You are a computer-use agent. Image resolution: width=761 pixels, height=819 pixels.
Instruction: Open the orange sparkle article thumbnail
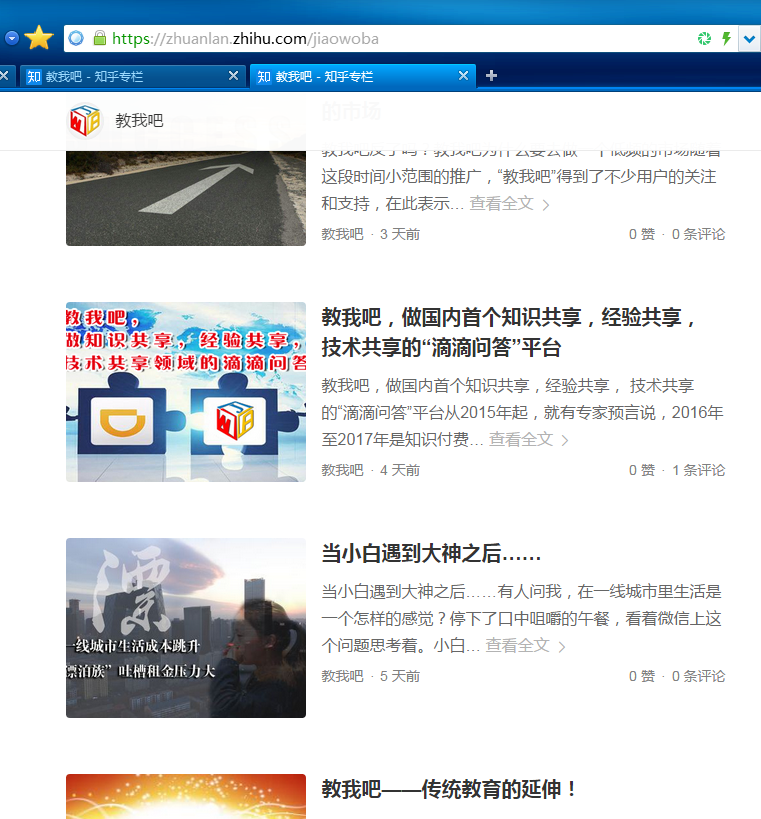click(186, 797)
